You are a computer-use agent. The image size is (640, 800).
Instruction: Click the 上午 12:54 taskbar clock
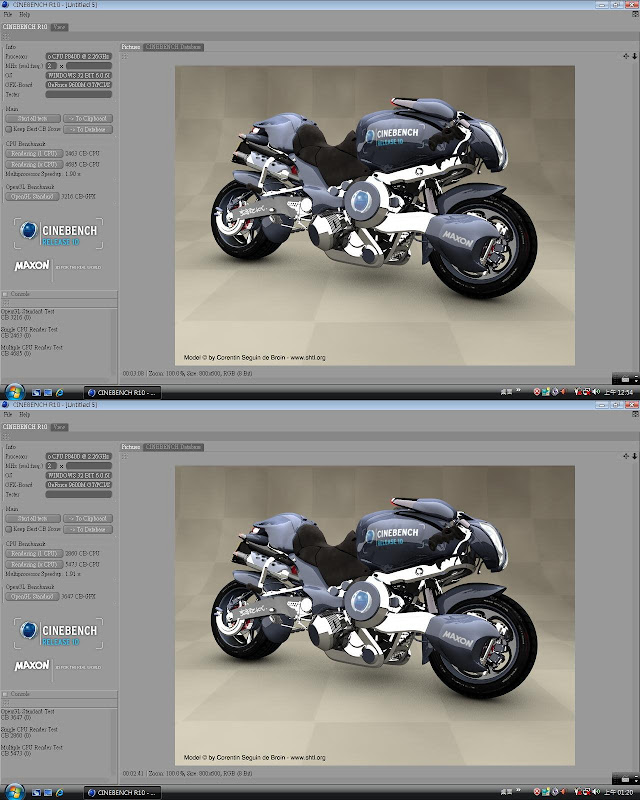pos(618,392)
